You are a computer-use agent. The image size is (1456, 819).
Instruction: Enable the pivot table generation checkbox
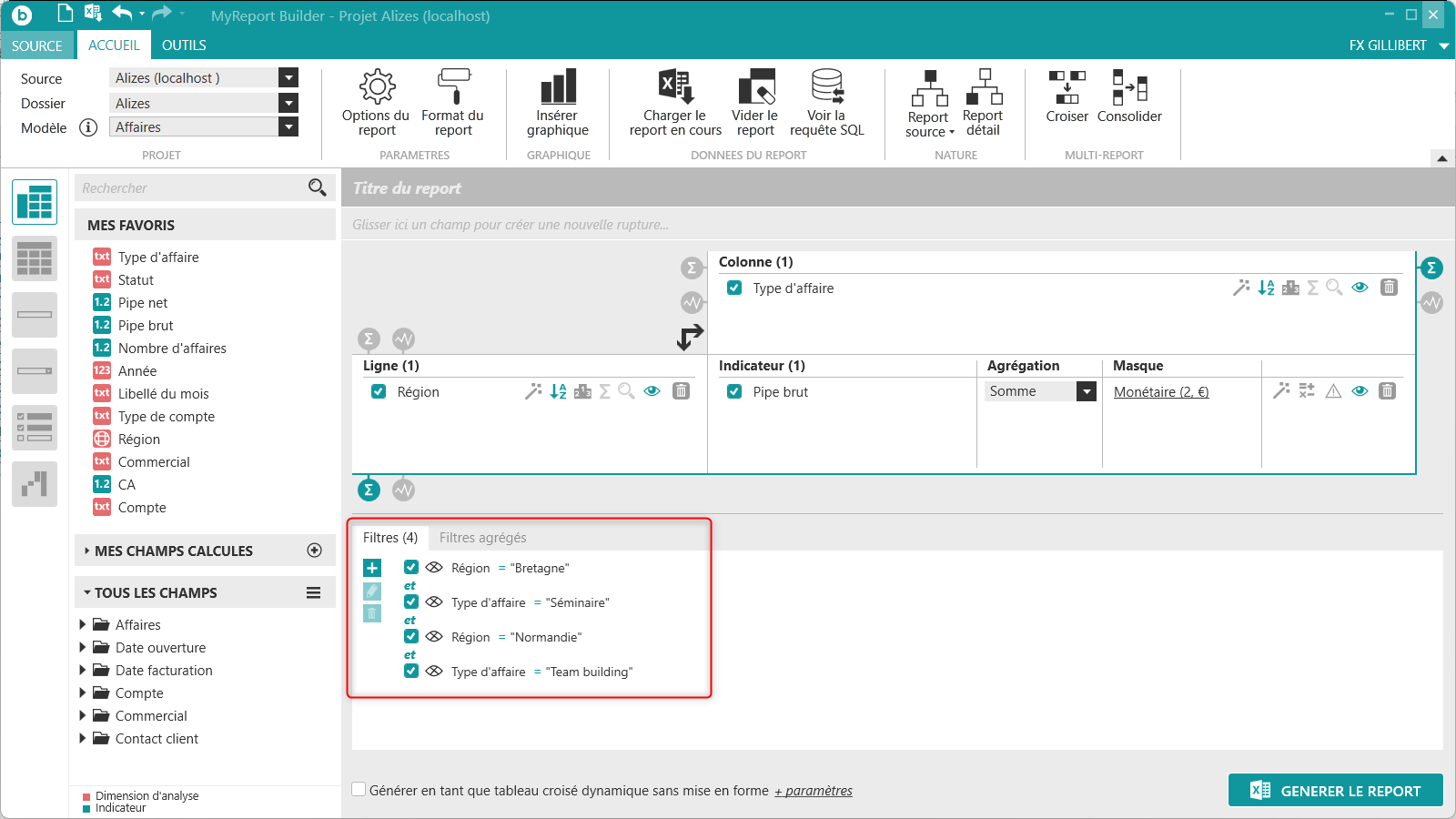pos(359,790)
